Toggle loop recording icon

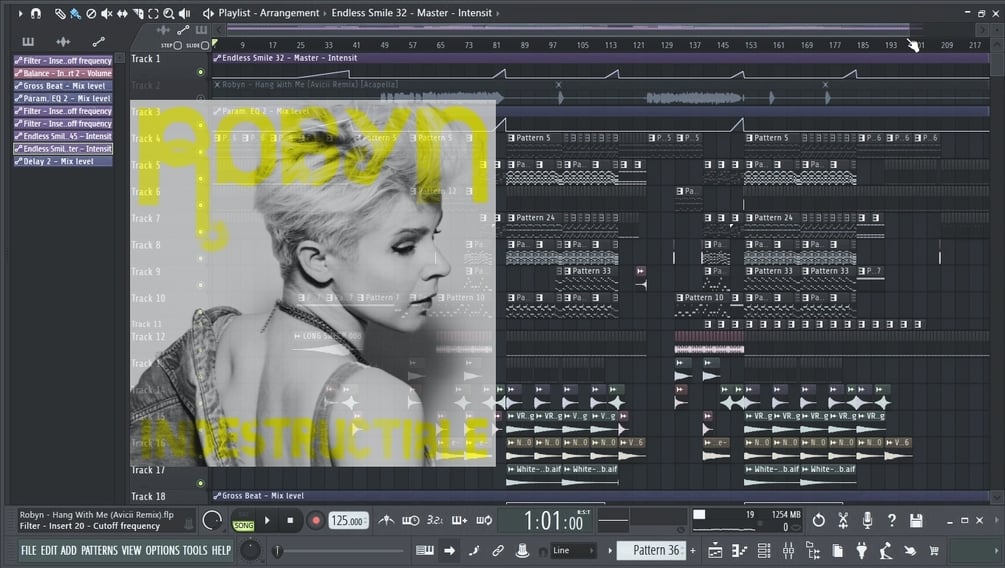pos(484,521)
